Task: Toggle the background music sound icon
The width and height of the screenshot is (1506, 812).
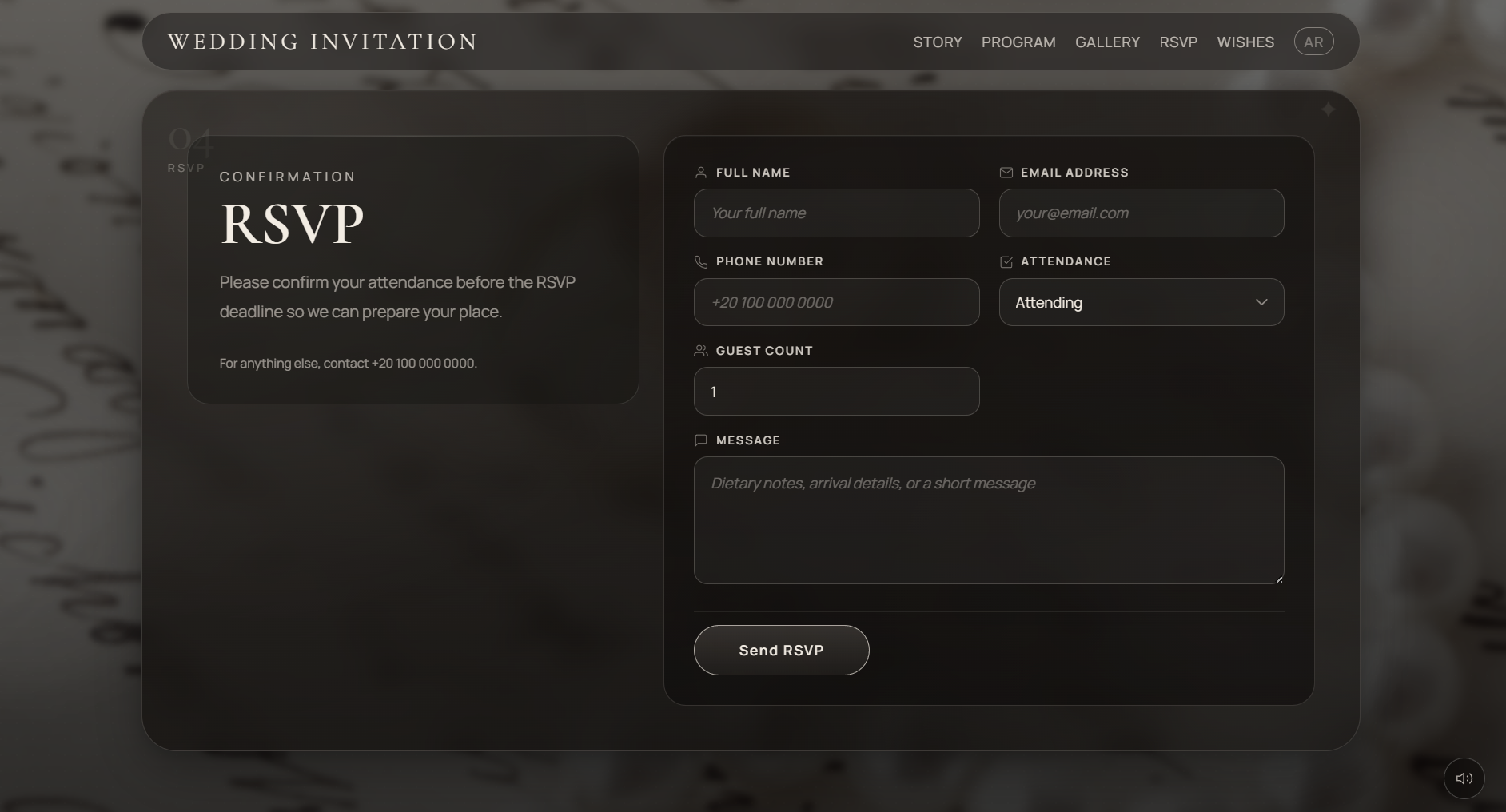Action: 1464,778
